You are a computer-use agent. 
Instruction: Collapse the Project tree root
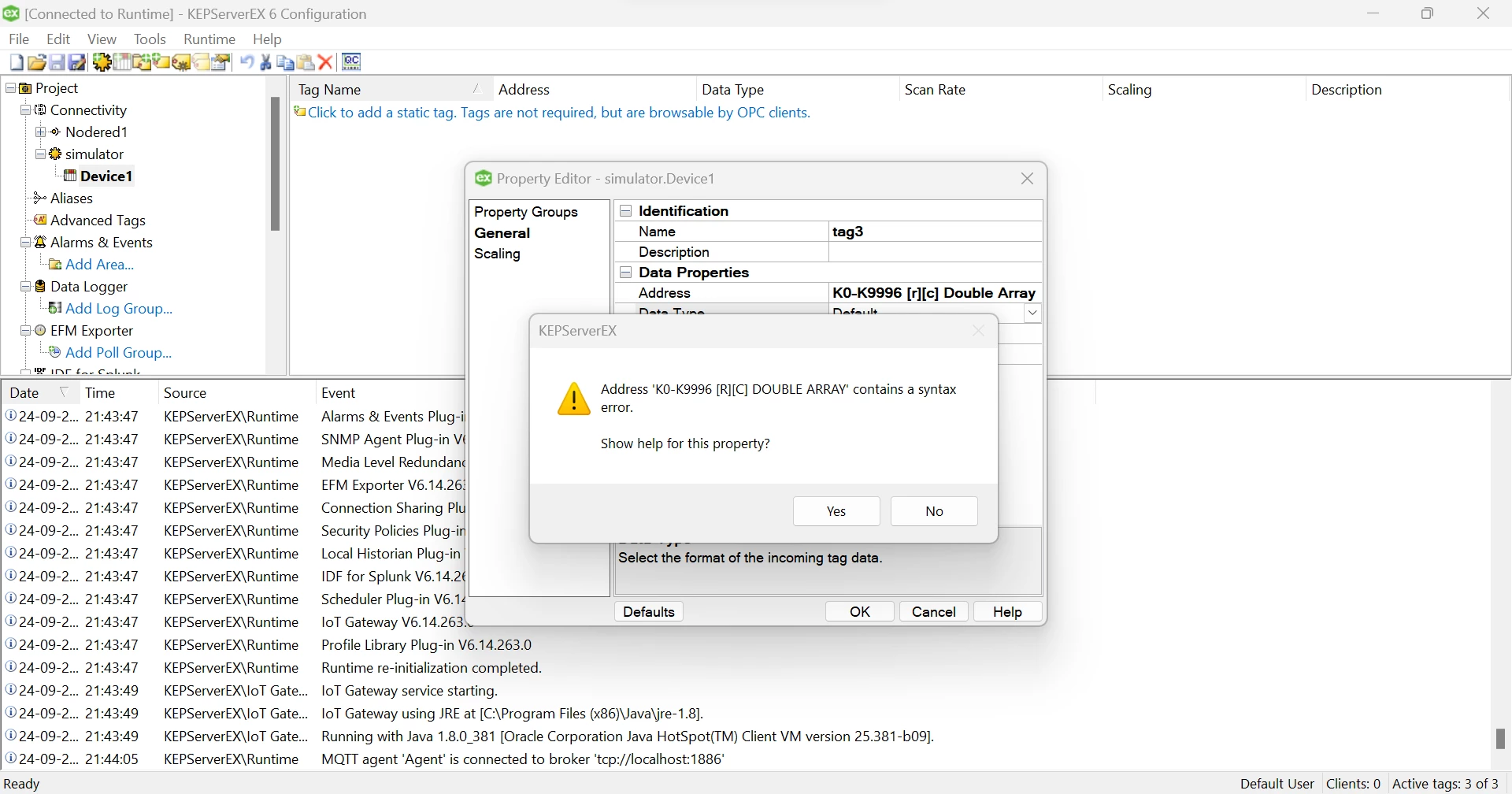click(x=11, y=88)
